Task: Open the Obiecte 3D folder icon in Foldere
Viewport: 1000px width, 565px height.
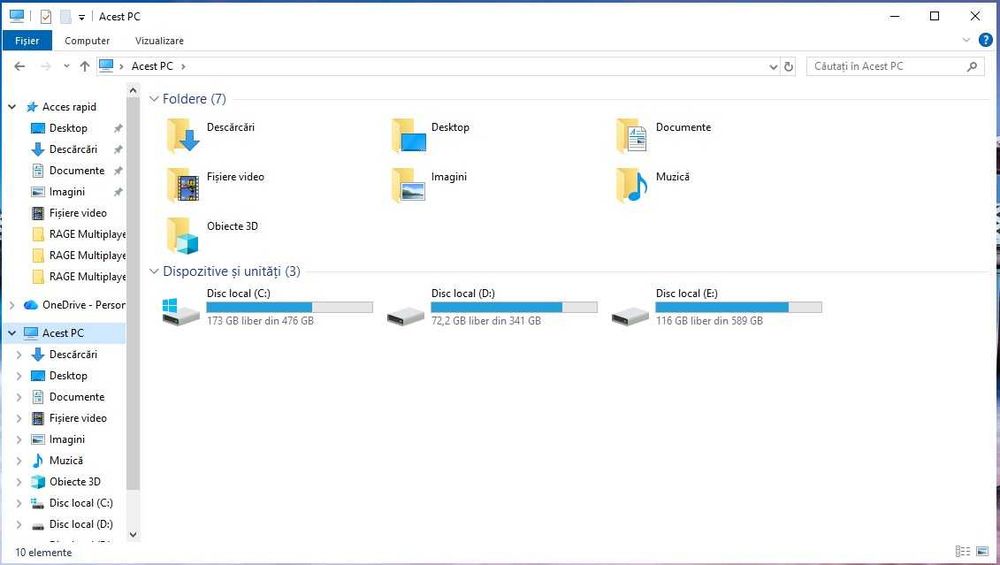Action: click(x=183, y=235)
